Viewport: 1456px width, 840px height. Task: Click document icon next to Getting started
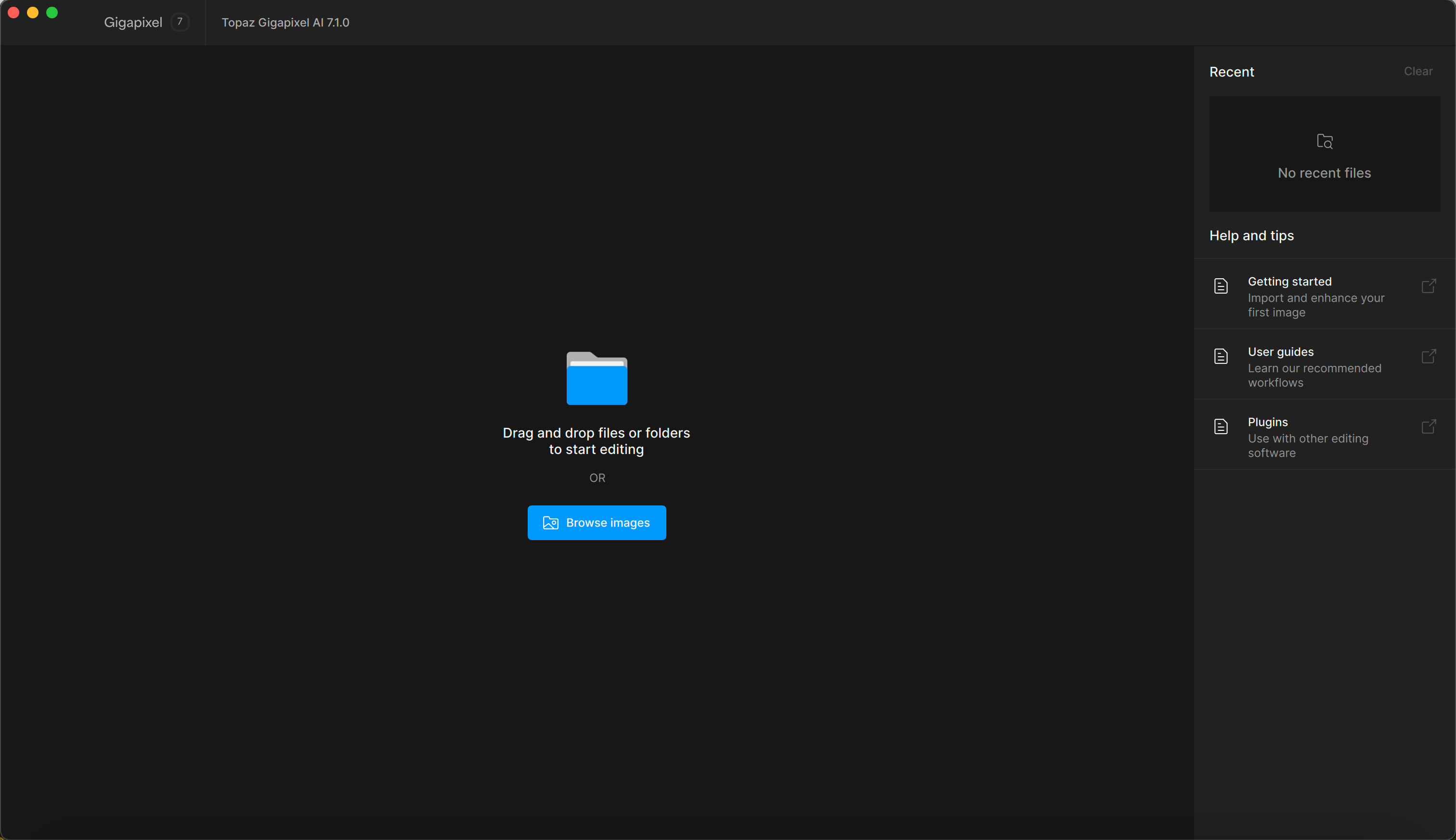[x=1221, y=286]
